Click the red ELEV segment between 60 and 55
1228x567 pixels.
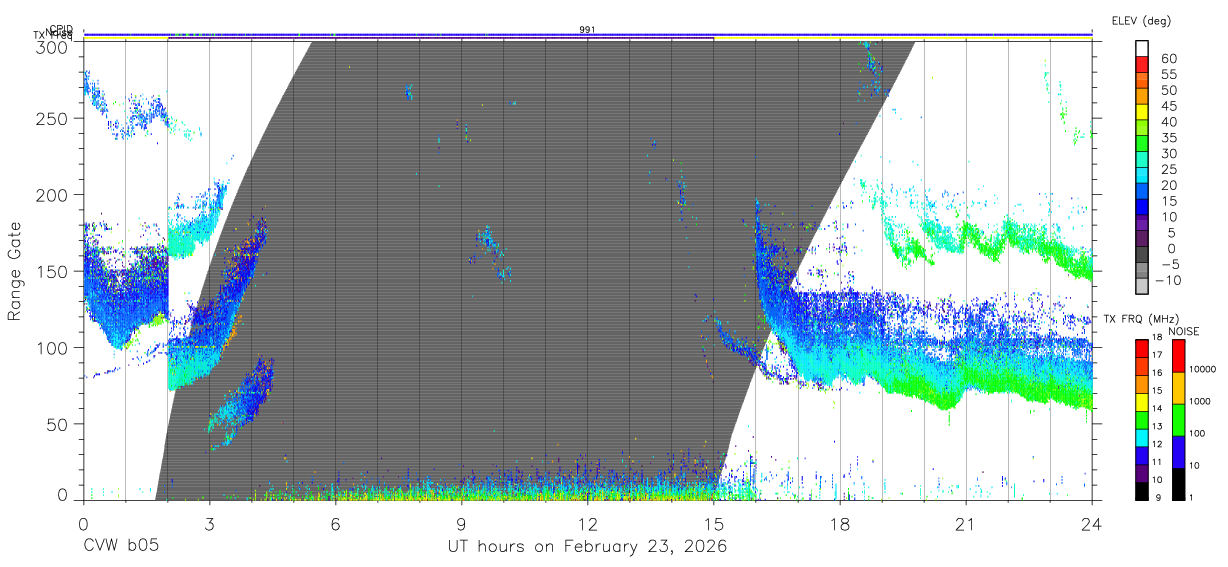(x=1141, y=66)
